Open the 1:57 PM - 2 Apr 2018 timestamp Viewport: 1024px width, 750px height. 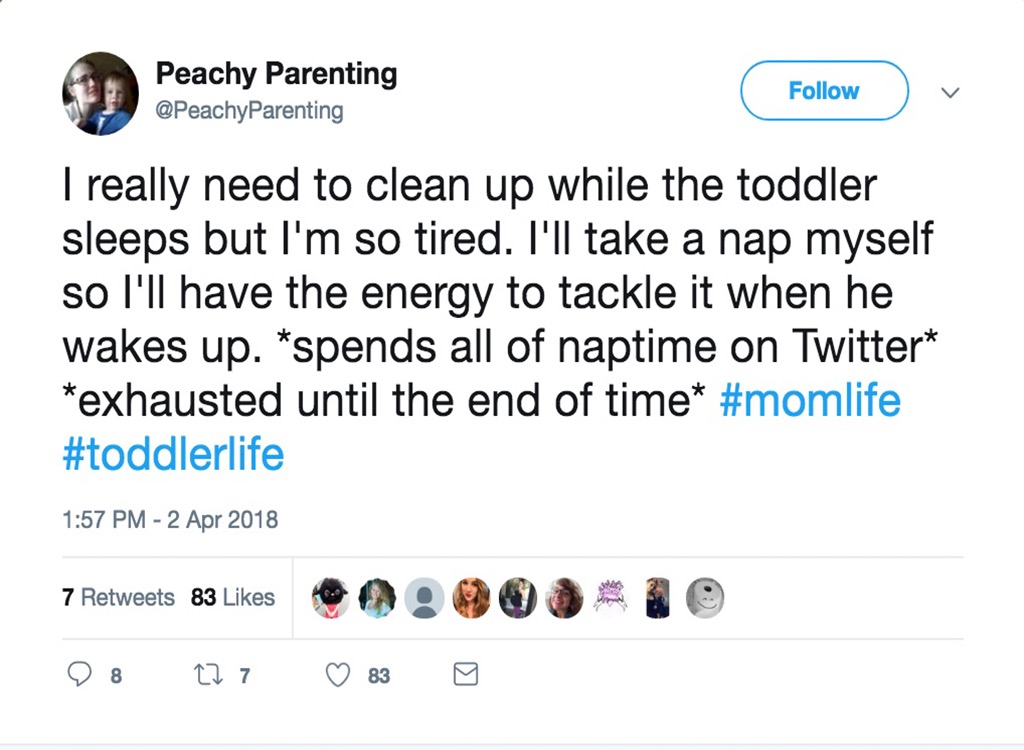pyautogui.click(x=170, y=520)
